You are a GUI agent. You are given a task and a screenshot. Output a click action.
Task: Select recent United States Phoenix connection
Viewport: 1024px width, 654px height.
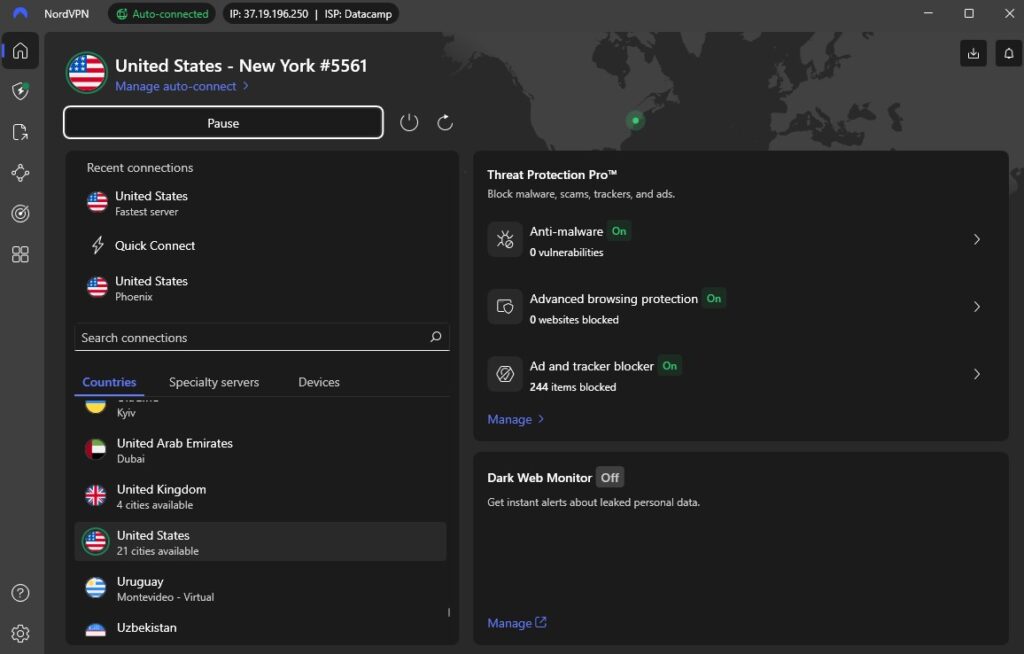pyautogui.click(x=261, y=288)
